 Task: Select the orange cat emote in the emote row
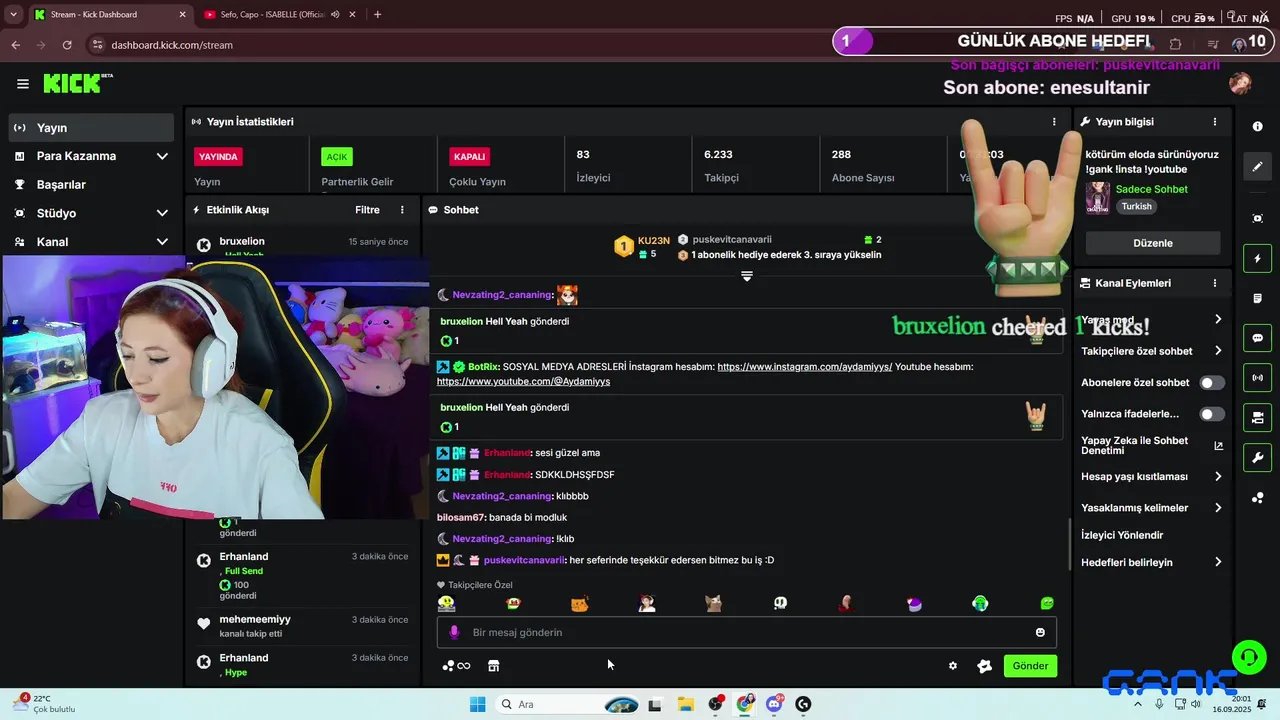pos(579,603)
